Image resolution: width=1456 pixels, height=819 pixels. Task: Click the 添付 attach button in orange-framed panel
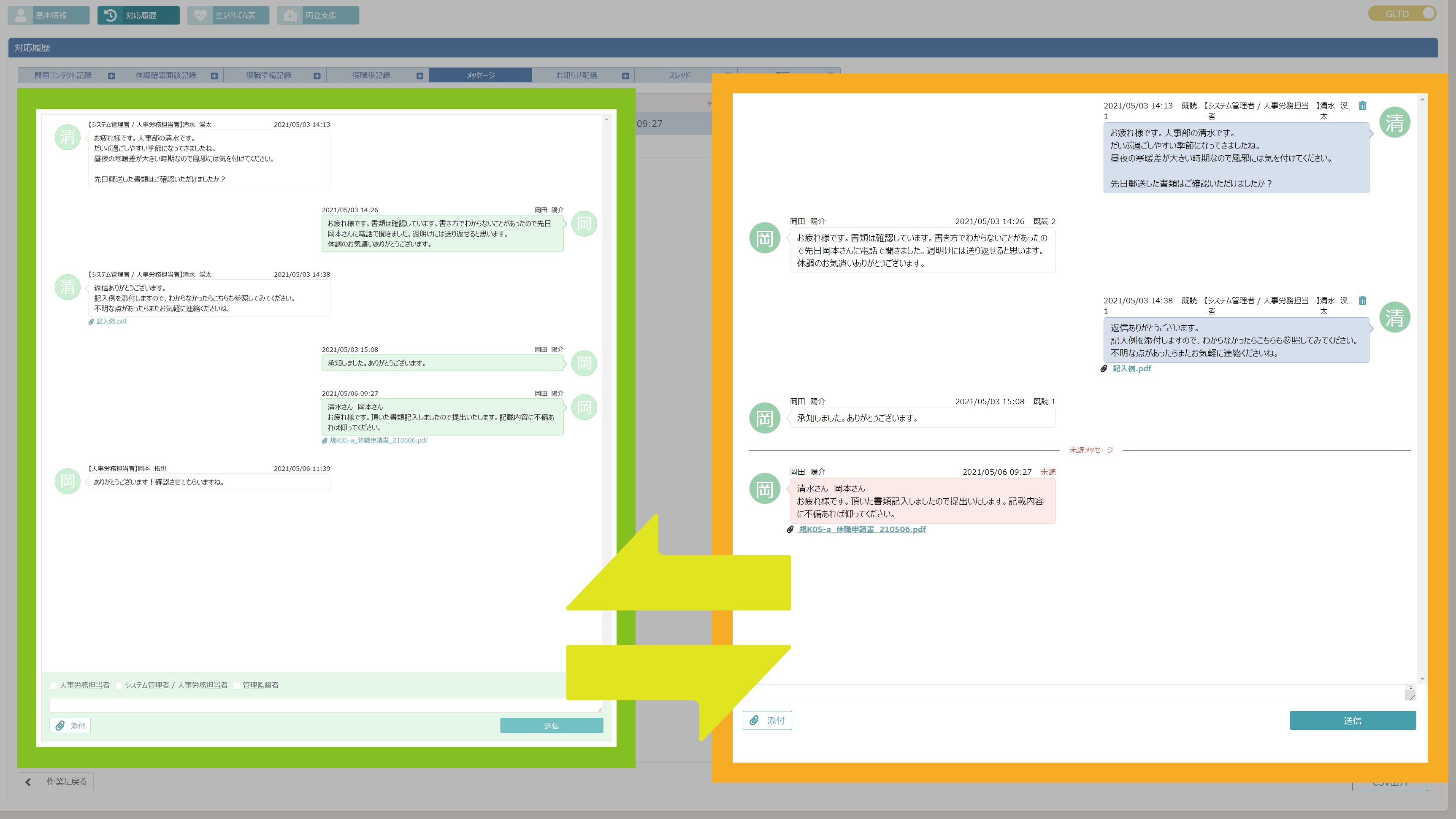click(767, 721)
